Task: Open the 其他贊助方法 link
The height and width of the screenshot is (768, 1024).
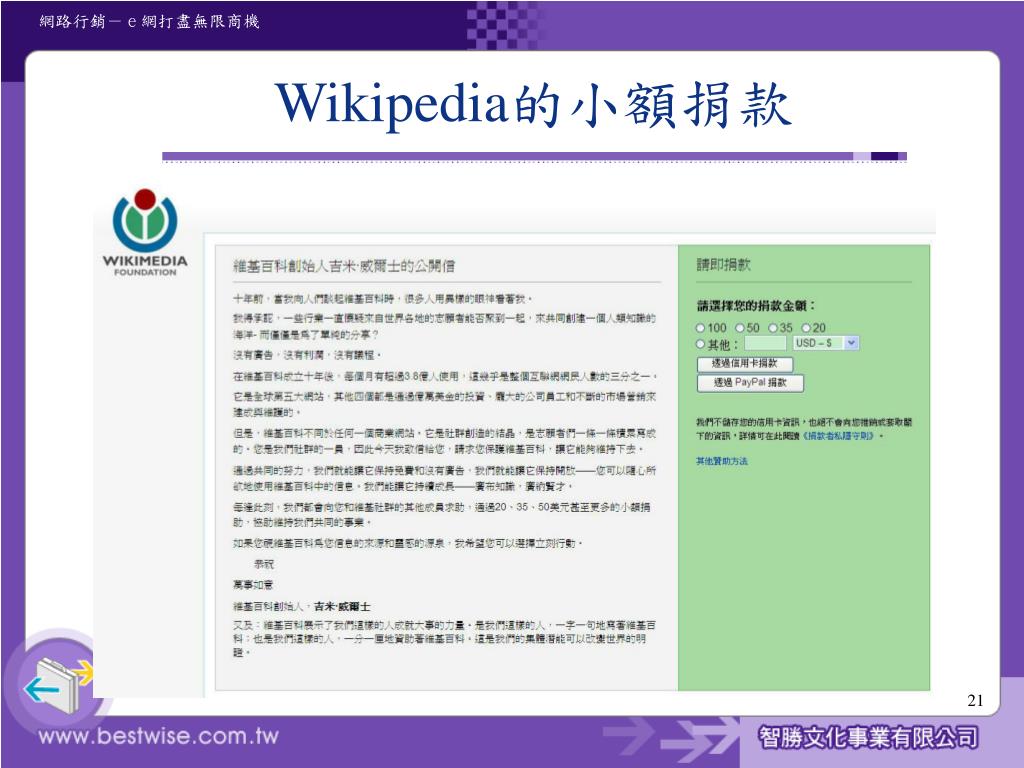Action: click(x=722, y=461)
